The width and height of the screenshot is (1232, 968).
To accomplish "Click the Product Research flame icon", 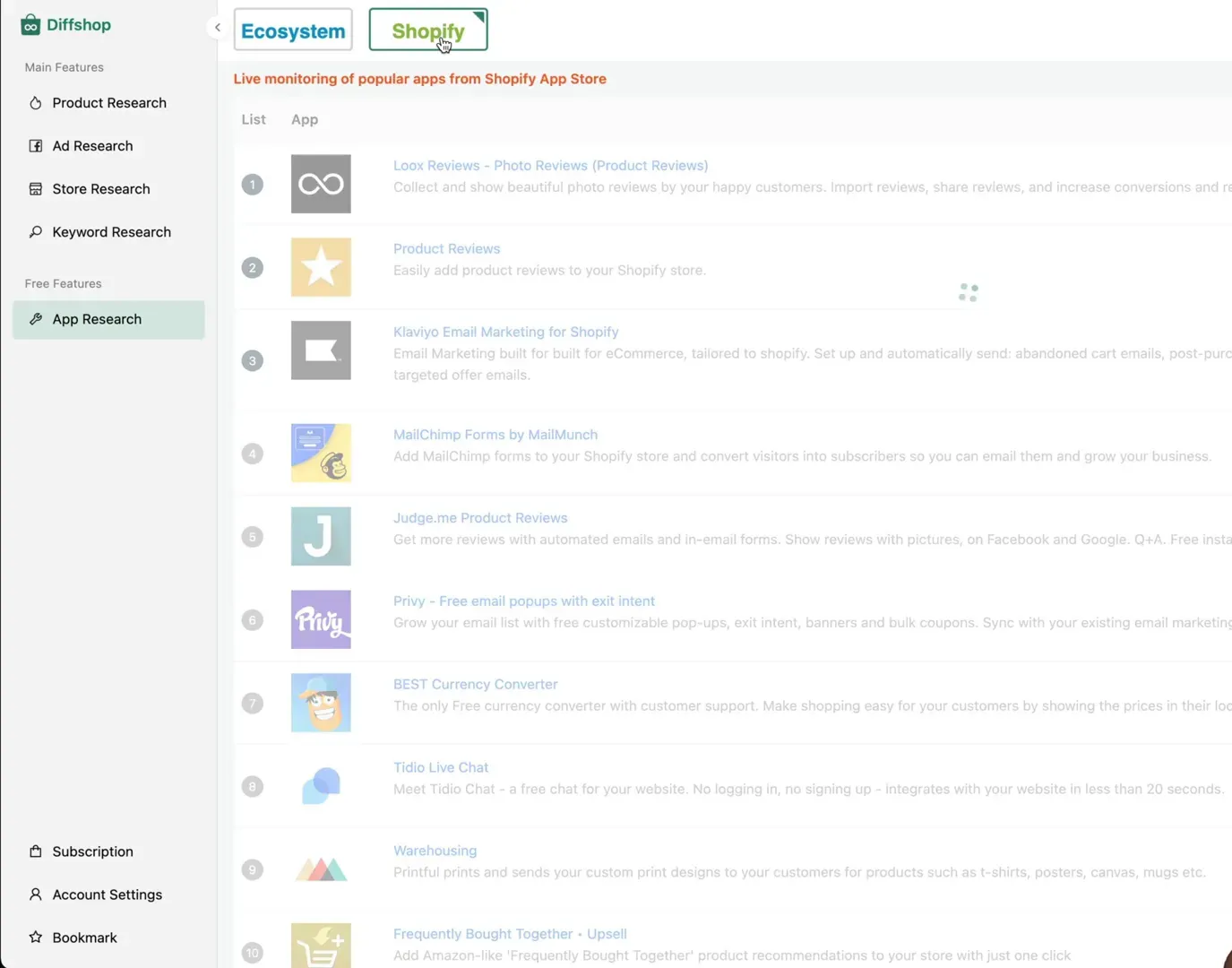I will pos(36,103).
